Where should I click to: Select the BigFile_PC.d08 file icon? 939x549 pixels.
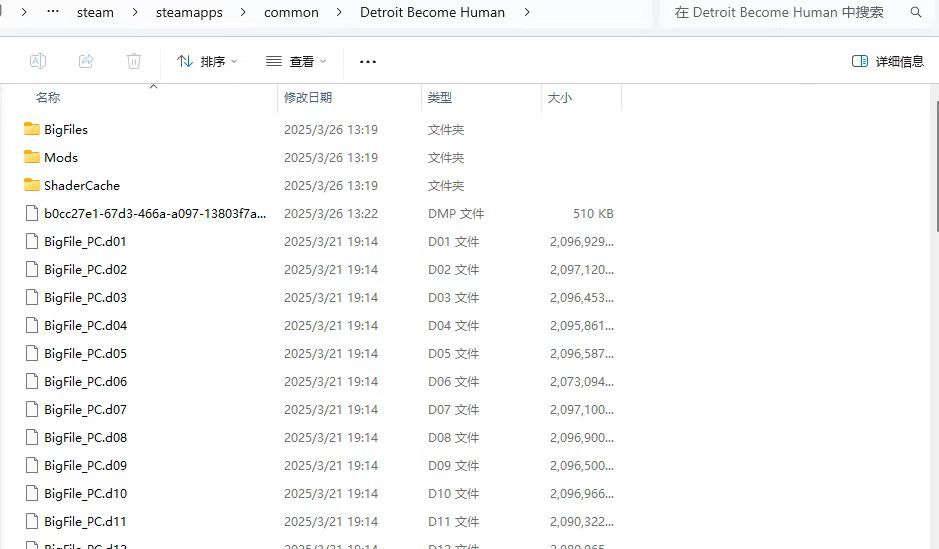coord(32,437)
